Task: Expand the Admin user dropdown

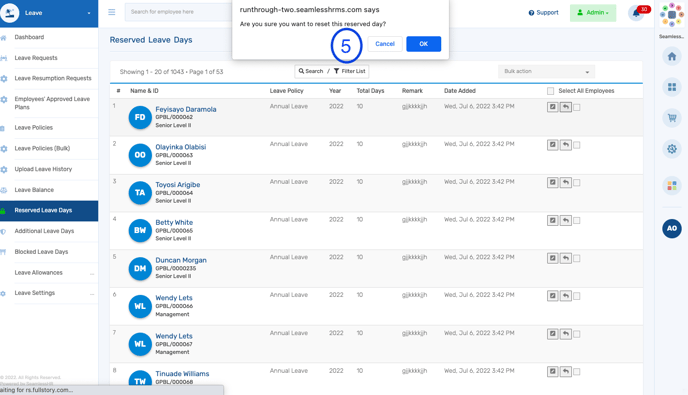Action: click(593, 13)
